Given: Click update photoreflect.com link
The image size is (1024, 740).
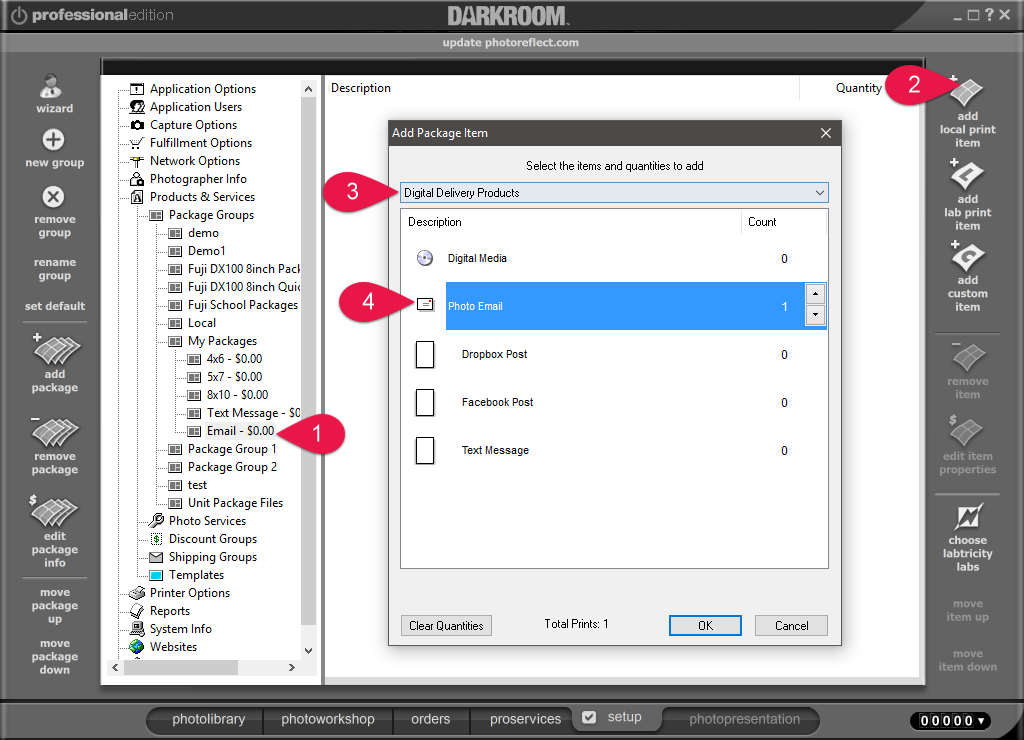Looking at the screenshot, I should pyautogui.click(x=510, y=42).
